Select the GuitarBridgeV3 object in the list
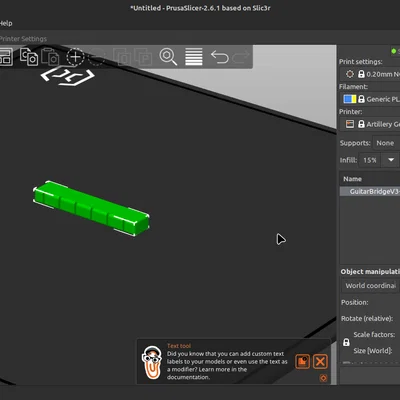This screenshot has width=400, height=400. [370, 191]
